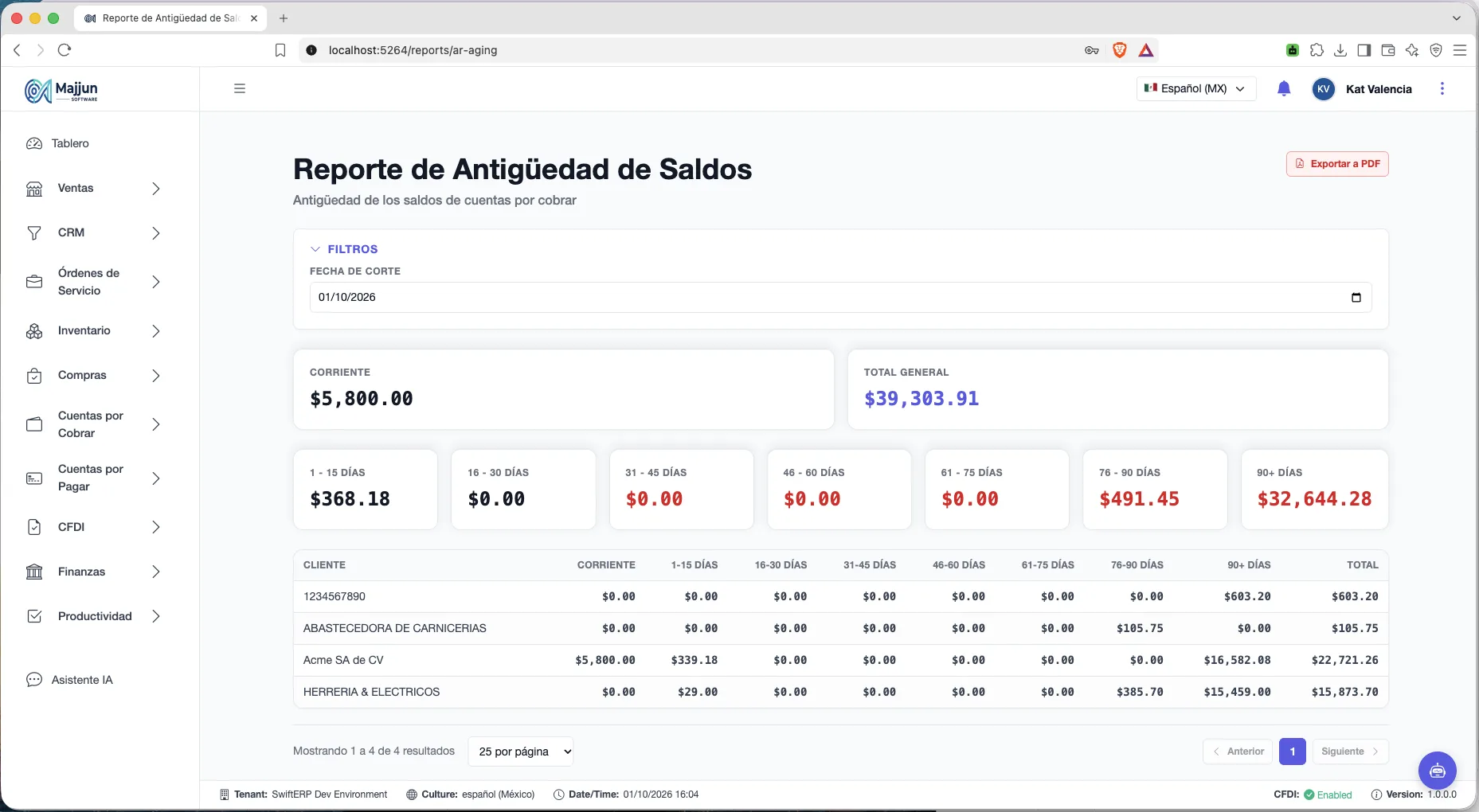1479x812 pixels.
Task: Open the floating chatbot assistant button
Action: pyautogui.click(x=1437, y=770)
